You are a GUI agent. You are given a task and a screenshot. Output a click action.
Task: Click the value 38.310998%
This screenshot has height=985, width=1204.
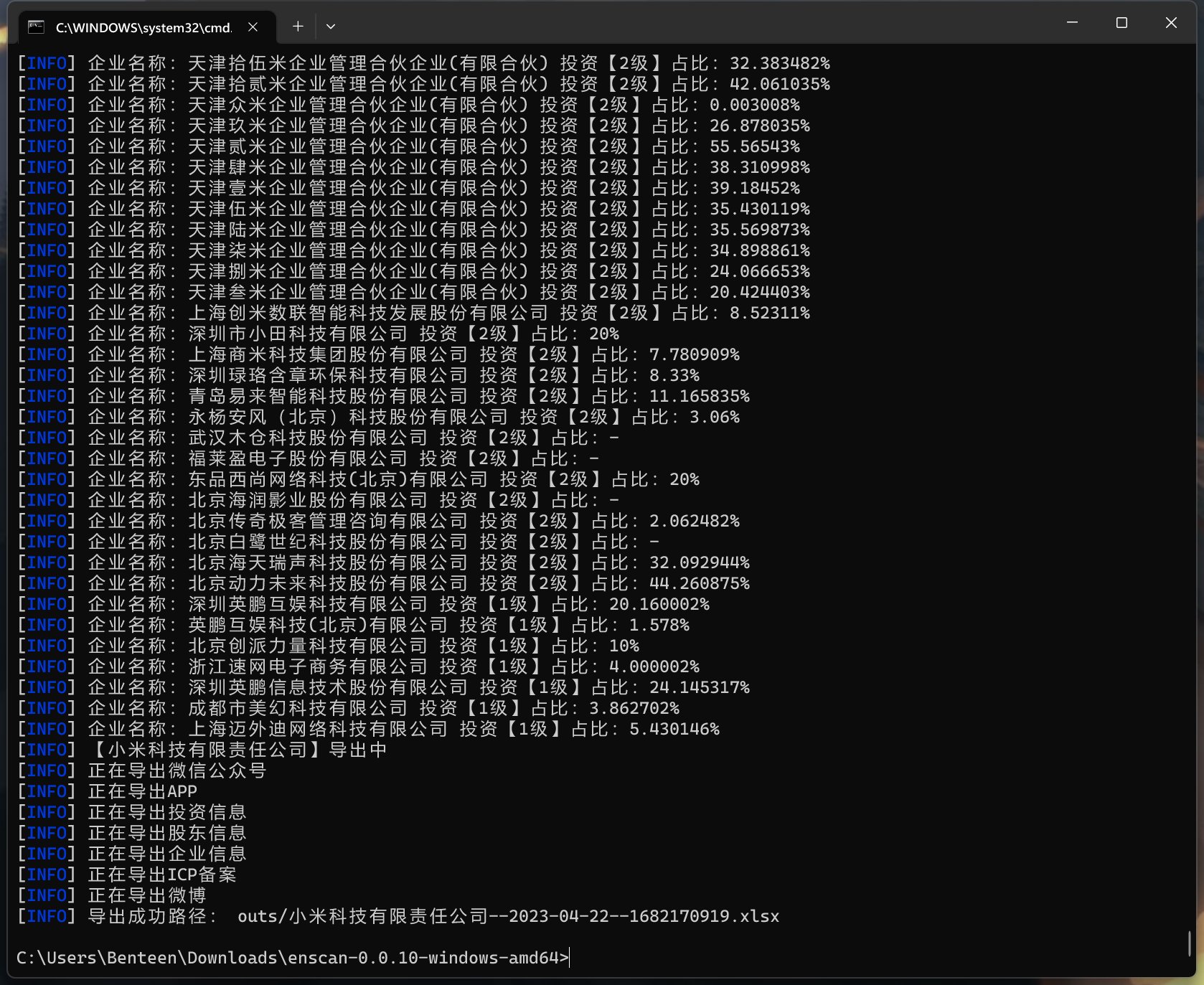click(760, 167)
